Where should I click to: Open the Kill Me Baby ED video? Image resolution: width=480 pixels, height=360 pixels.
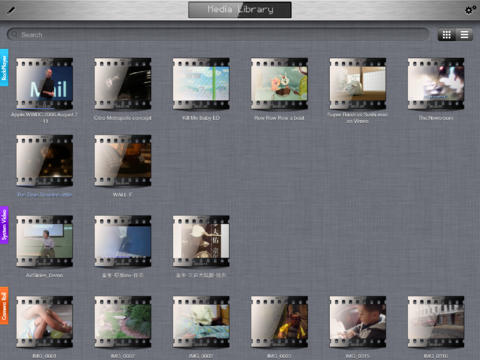pos(201,84)
